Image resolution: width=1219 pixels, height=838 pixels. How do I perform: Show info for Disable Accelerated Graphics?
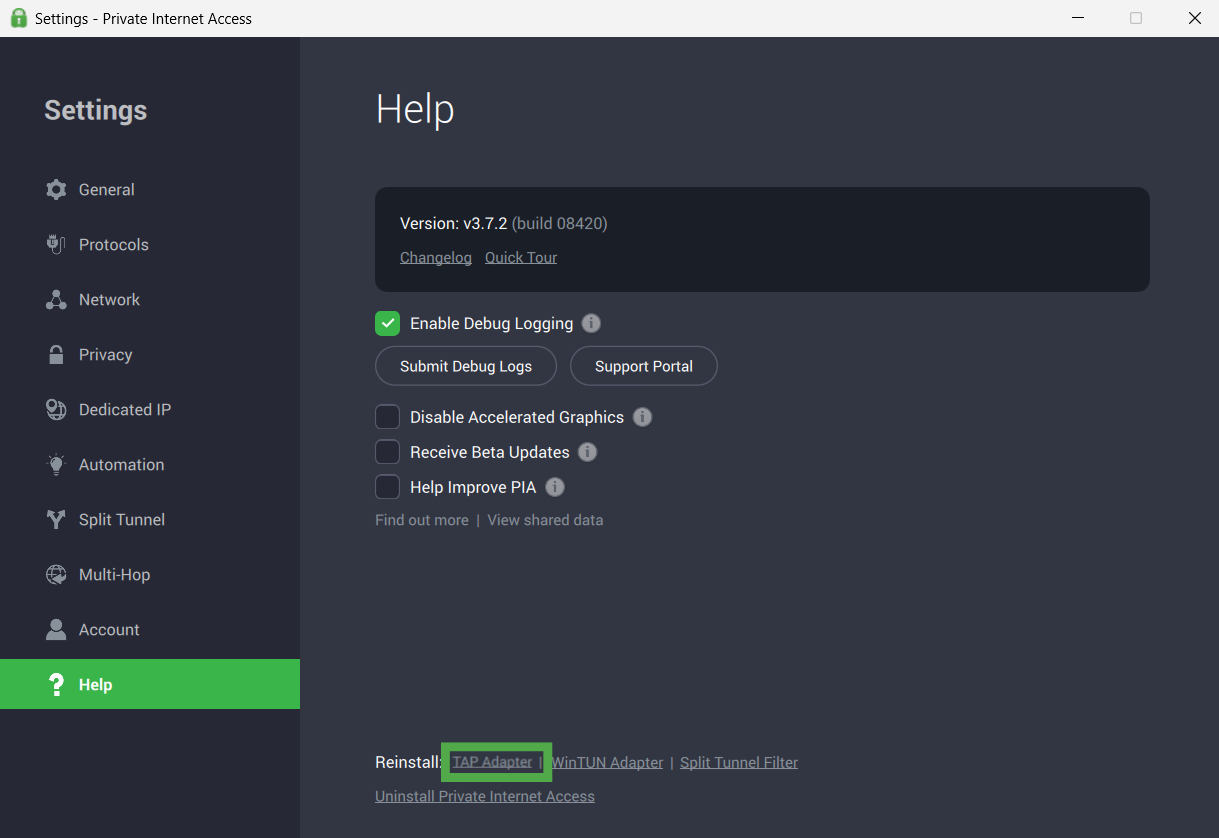point(642,417)
